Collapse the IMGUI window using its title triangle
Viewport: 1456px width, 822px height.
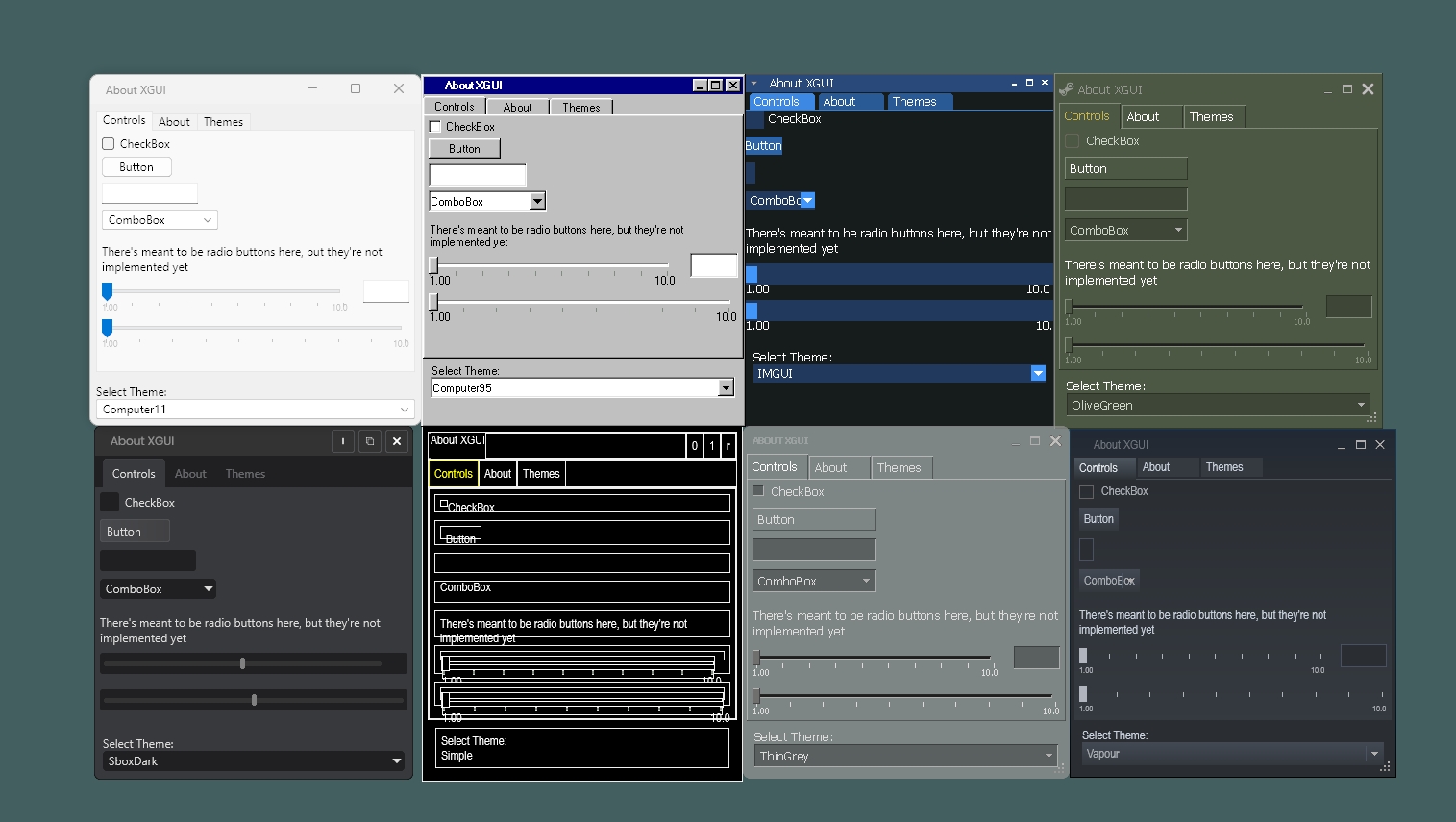point(754,84)
